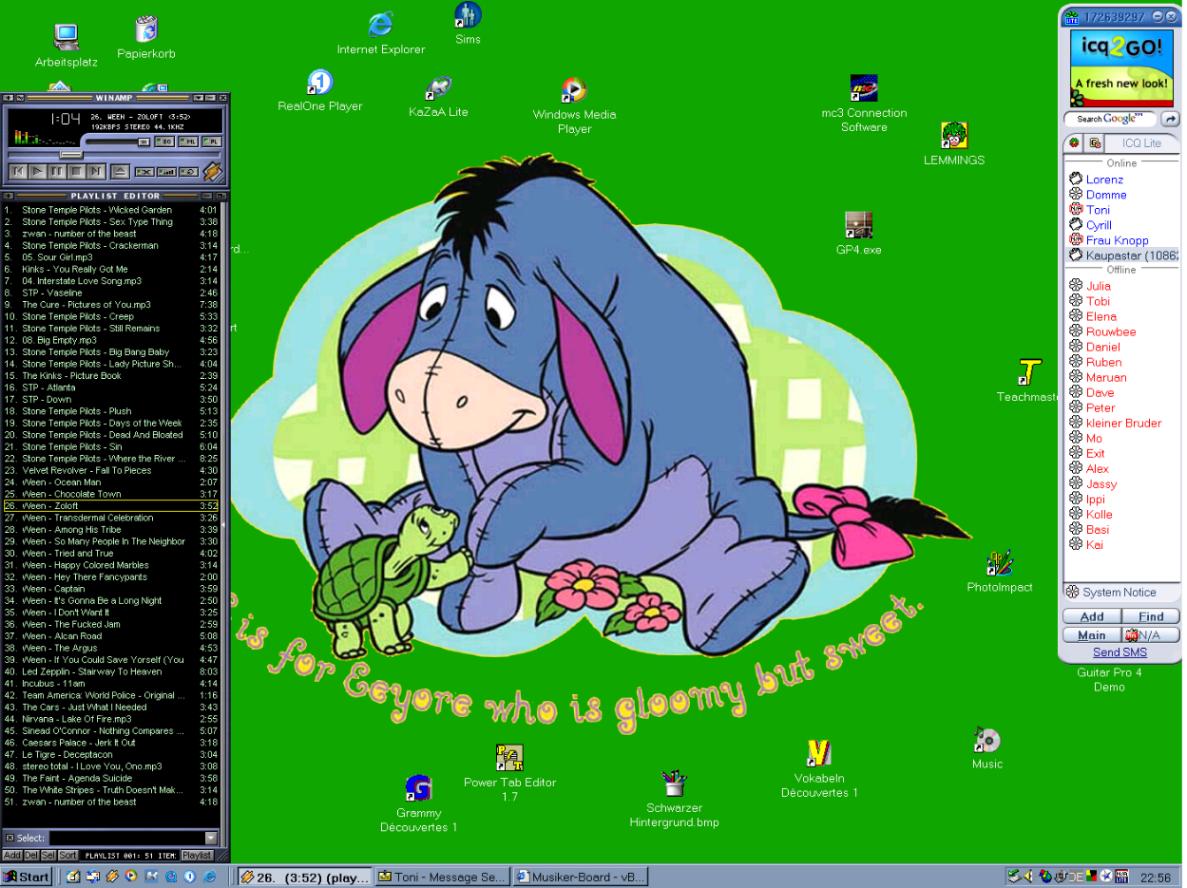
Task: Toggle the Winamp repeat button
Action: 188,172
